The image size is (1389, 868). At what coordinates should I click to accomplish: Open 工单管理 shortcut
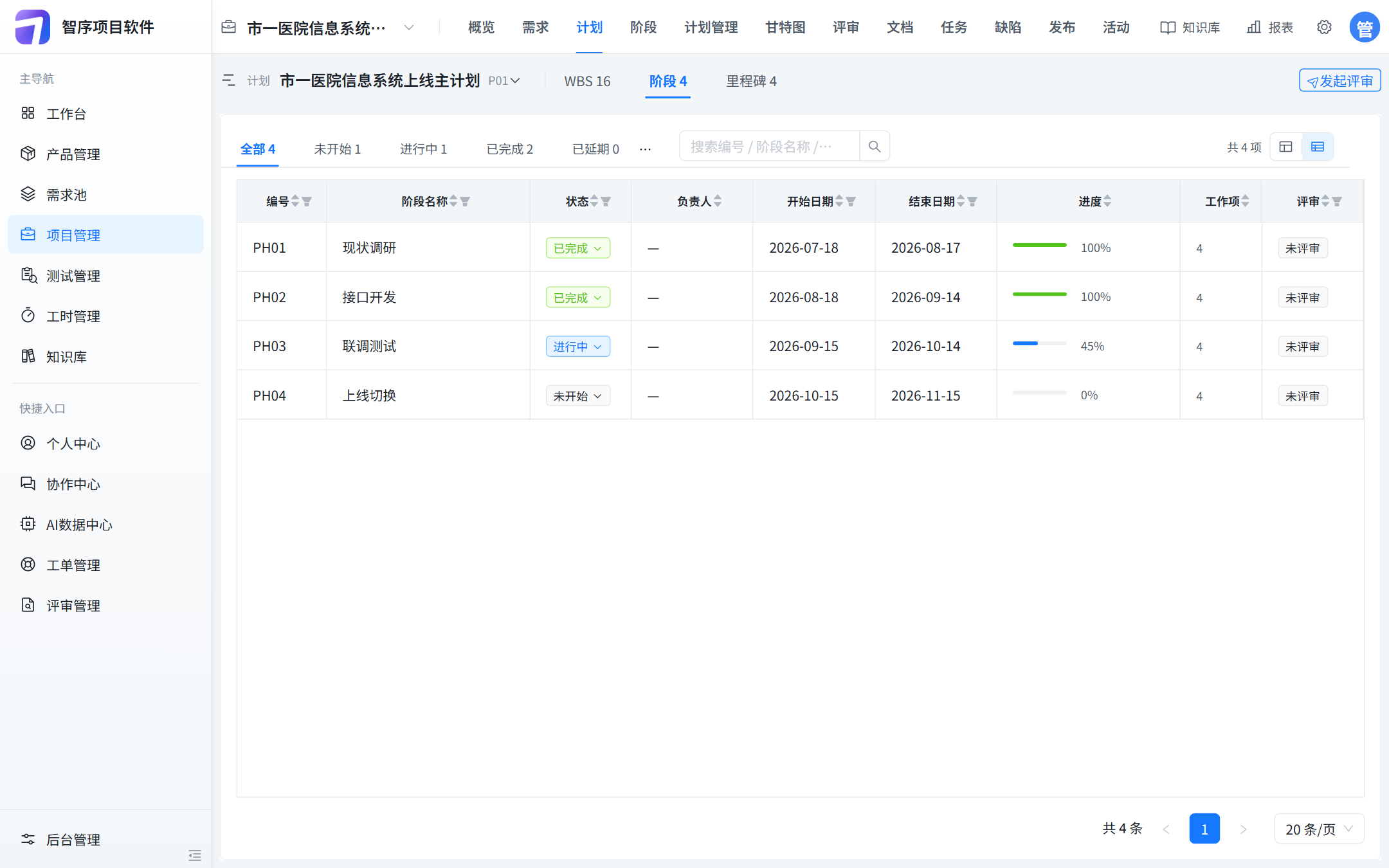105,565
